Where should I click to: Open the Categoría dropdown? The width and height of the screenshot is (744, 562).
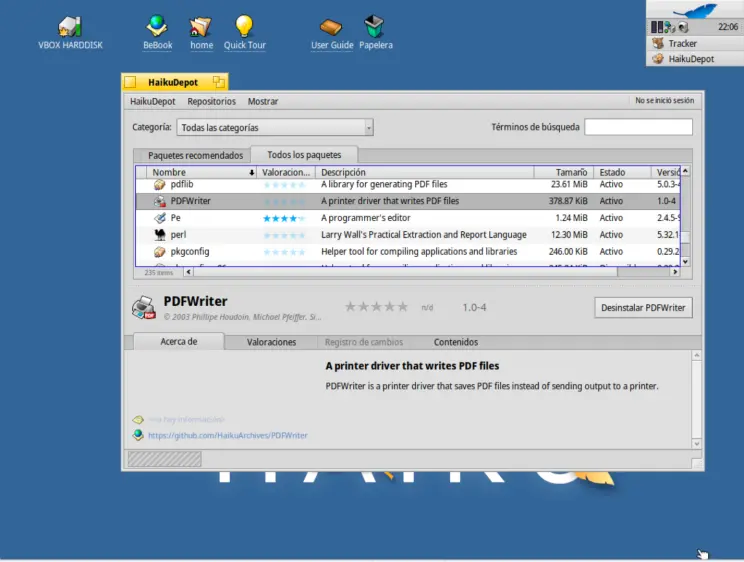(275, 127)
